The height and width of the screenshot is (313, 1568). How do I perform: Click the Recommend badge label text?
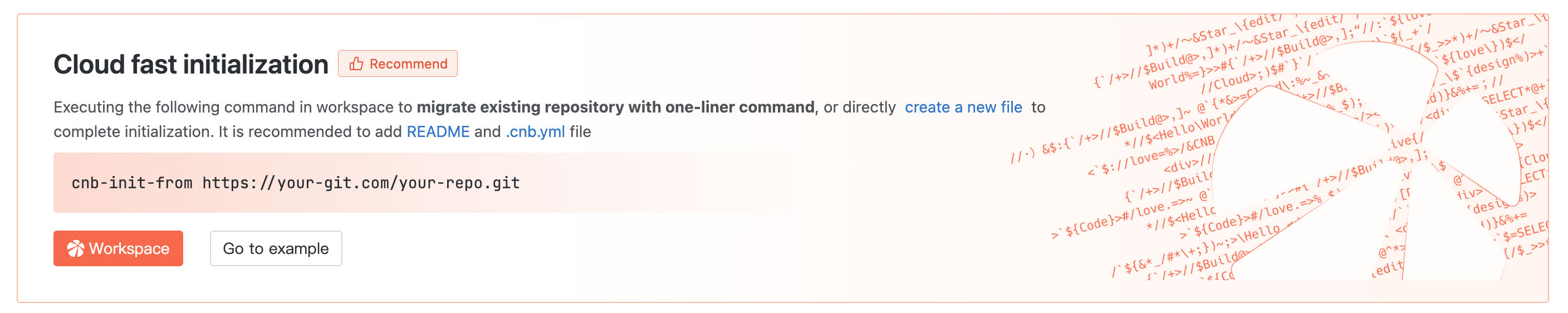408,64
